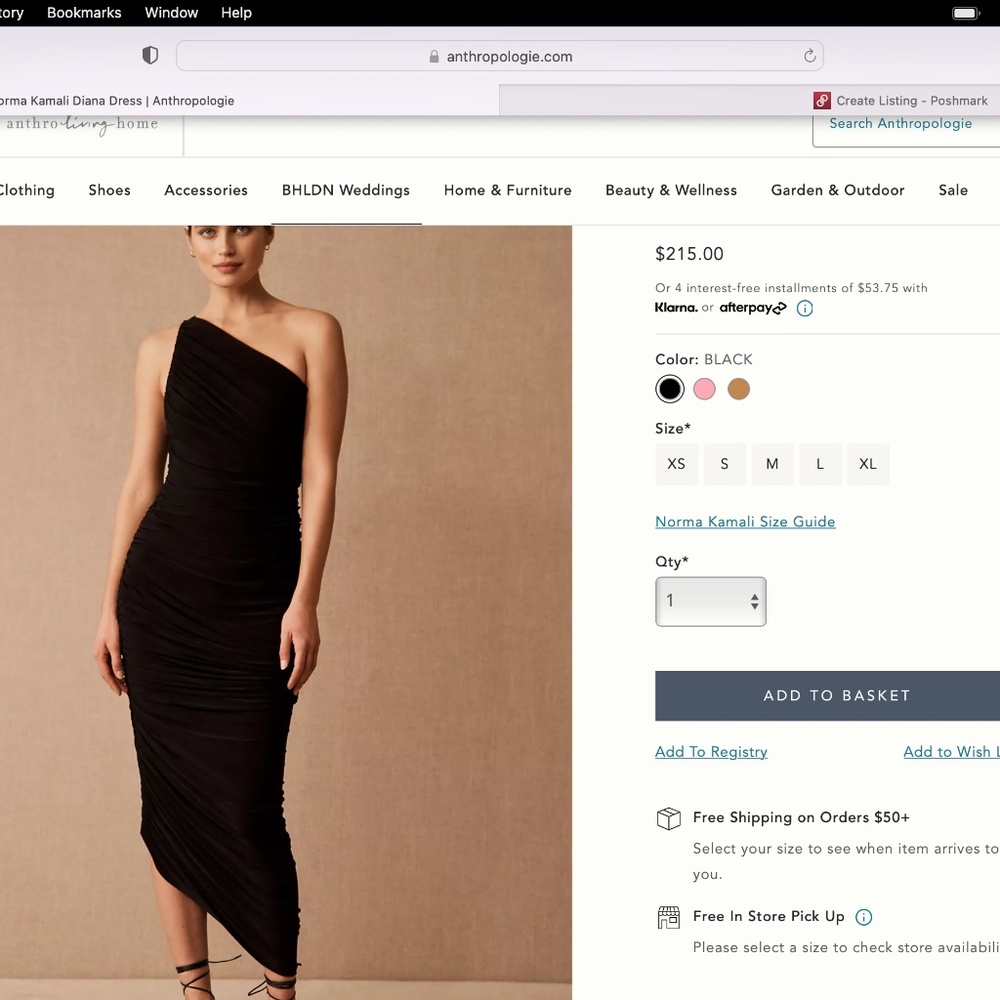This screenshot has width=1000, height=1000.
Task: Switch to the BHLDN Weddings navigation tab
Action: coord(346,190)
